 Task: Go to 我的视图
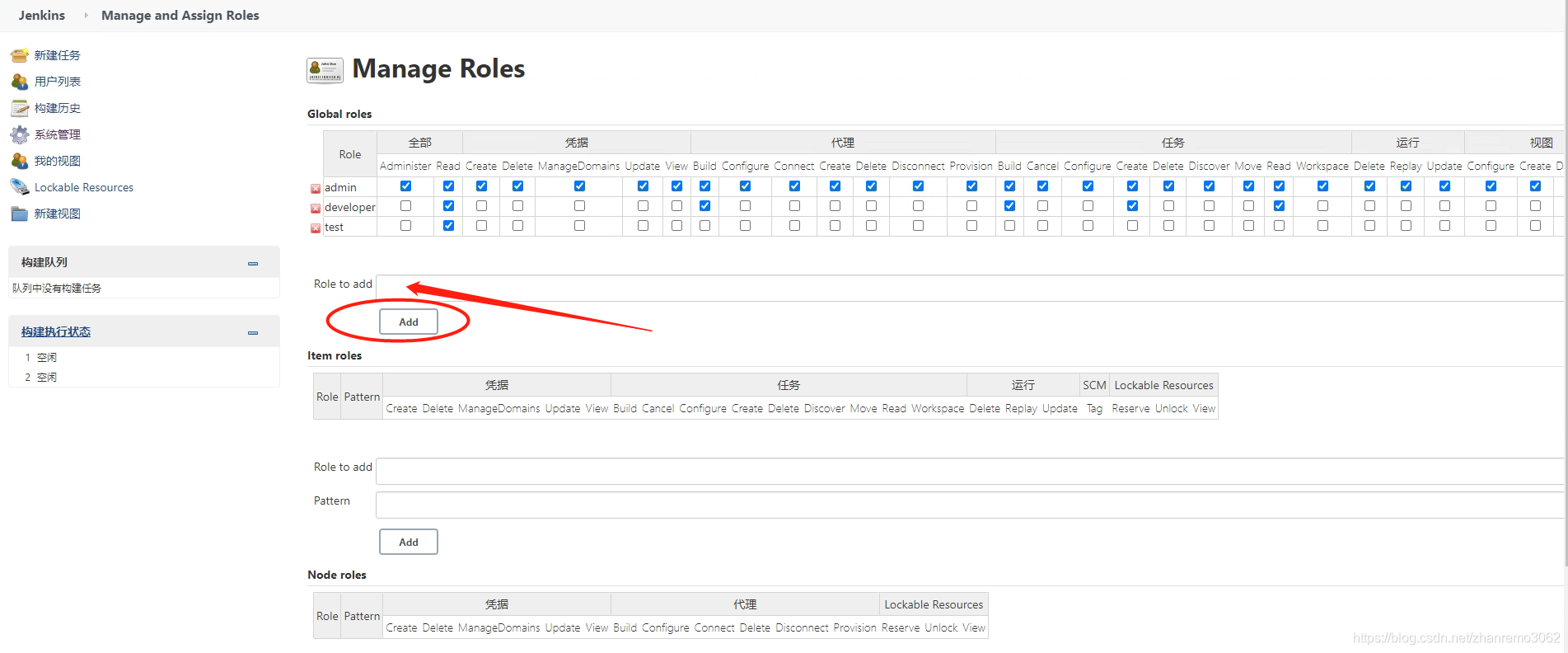coord(58,161)
